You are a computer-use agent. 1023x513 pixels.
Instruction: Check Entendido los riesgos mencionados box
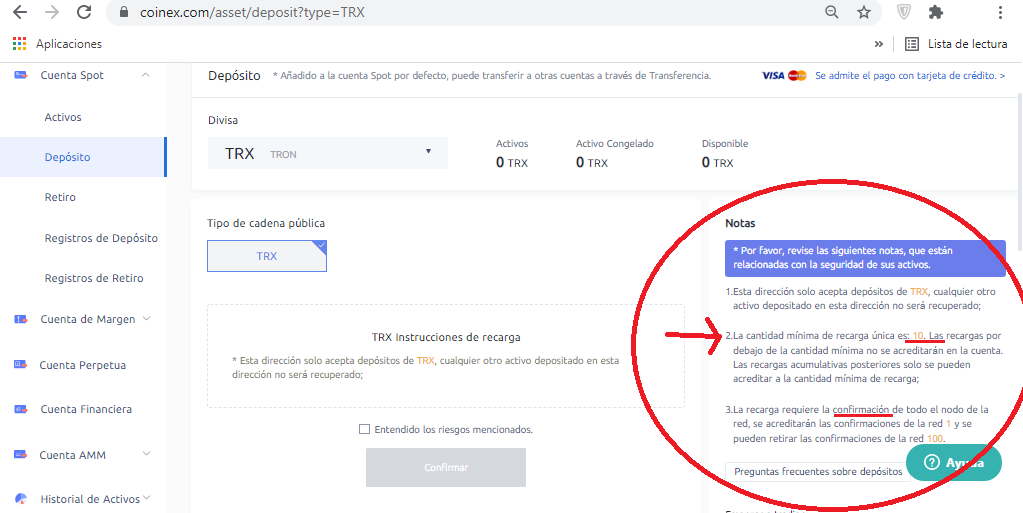tap(365, 429)
